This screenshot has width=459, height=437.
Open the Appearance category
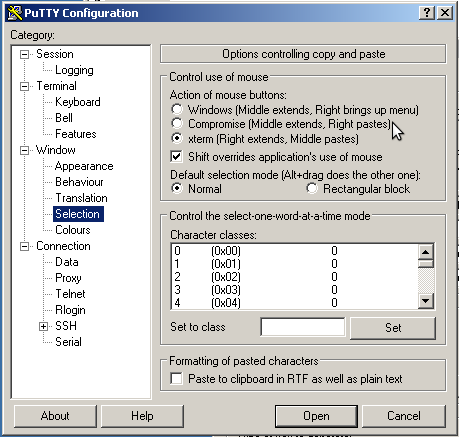tap(84, 166)
